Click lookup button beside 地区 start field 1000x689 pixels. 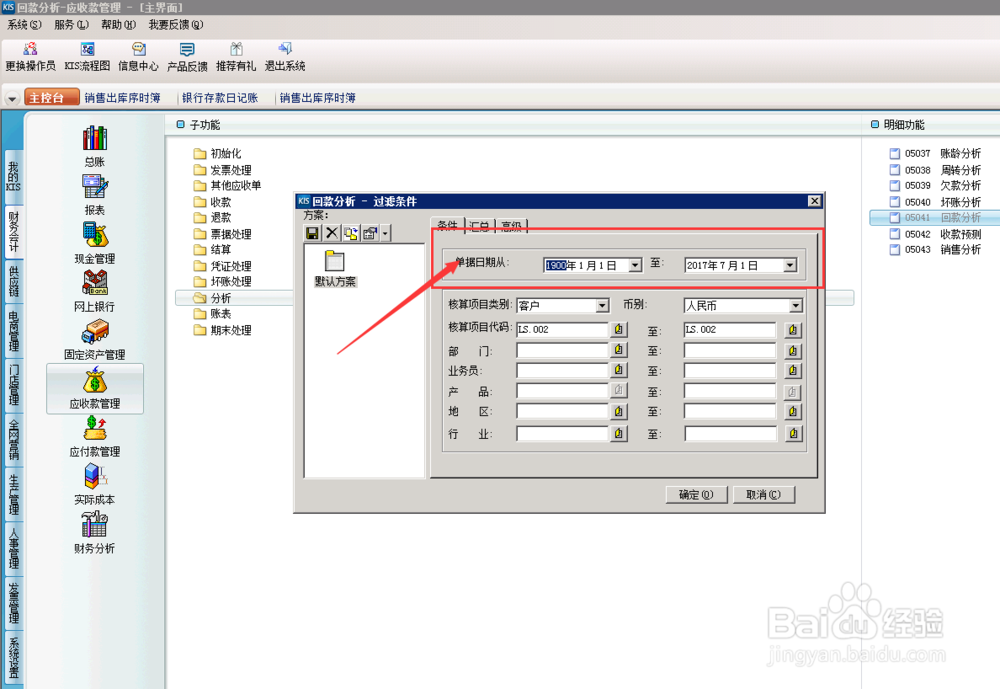(x=619, y=411)
